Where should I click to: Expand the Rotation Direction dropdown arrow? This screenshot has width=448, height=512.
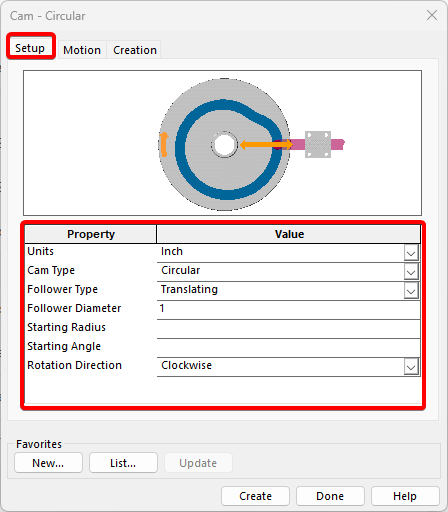coord(411,367)
